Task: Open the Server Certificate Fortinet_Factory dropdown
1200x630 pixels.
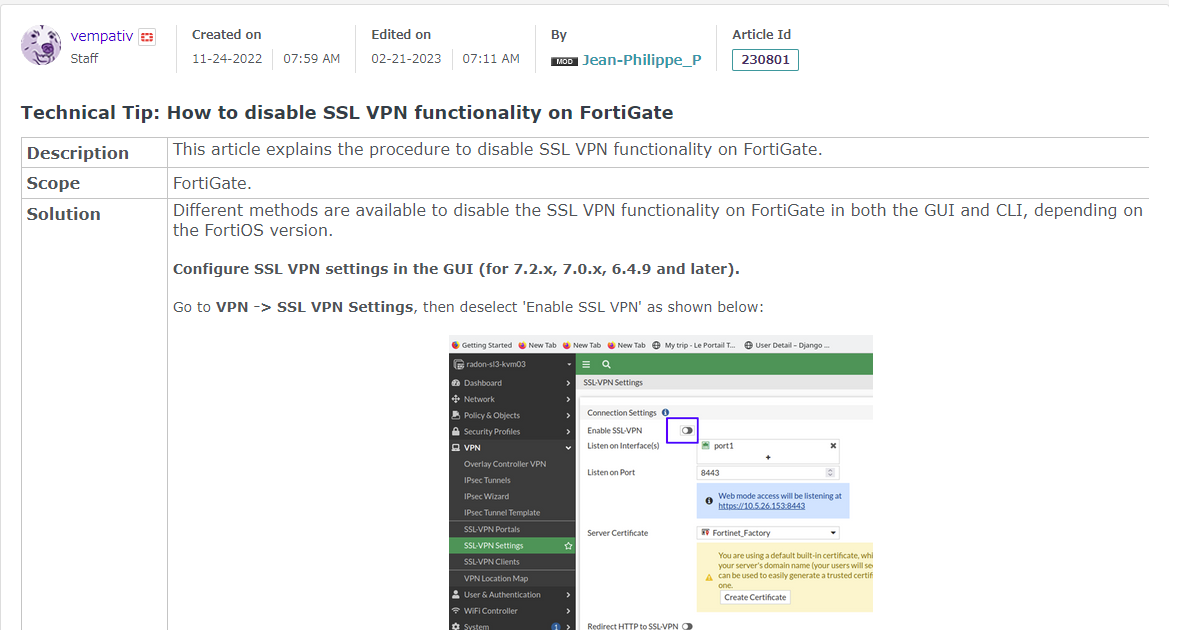Action: pos(768,533)
